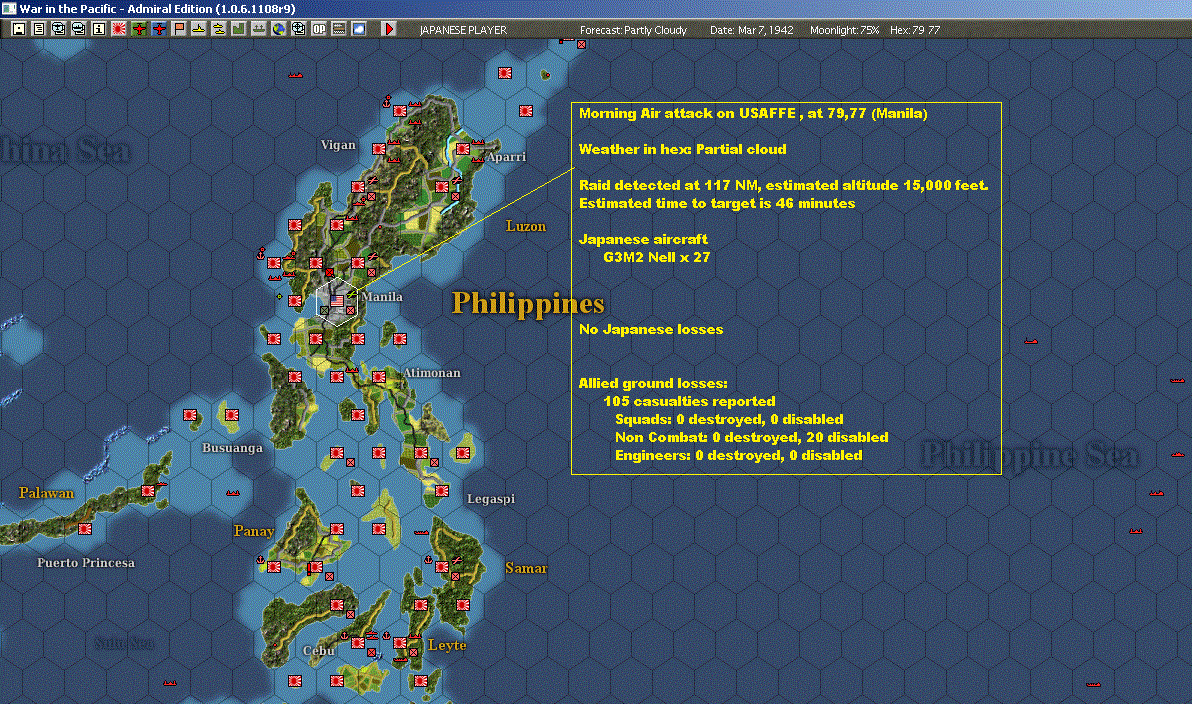Click the 'Morning Air attack on USAFFE' report heading
Viewport: 1192px width, 704px height.
click(x=753, y=113)
